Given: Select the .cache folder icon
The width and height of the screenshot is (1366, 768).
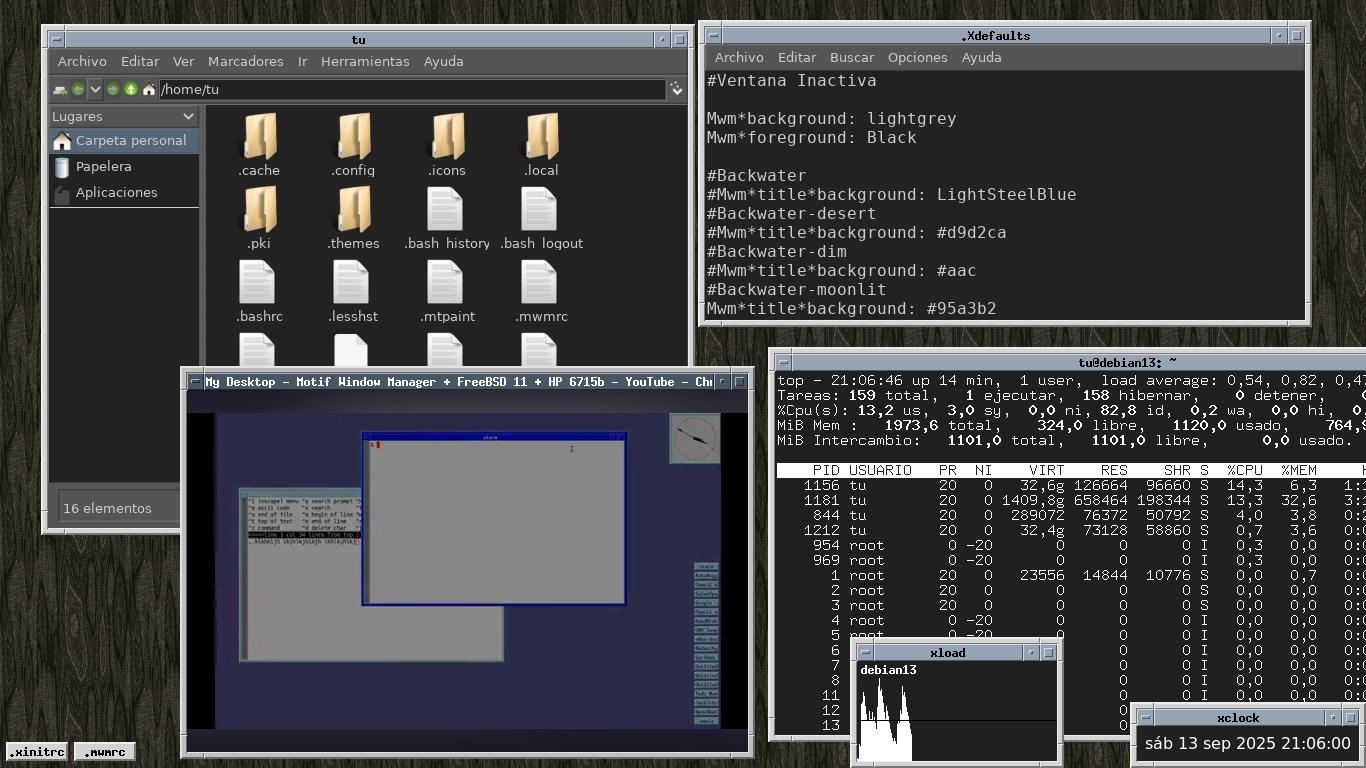Looking at the screenshot, I should [x=259, y=137].
